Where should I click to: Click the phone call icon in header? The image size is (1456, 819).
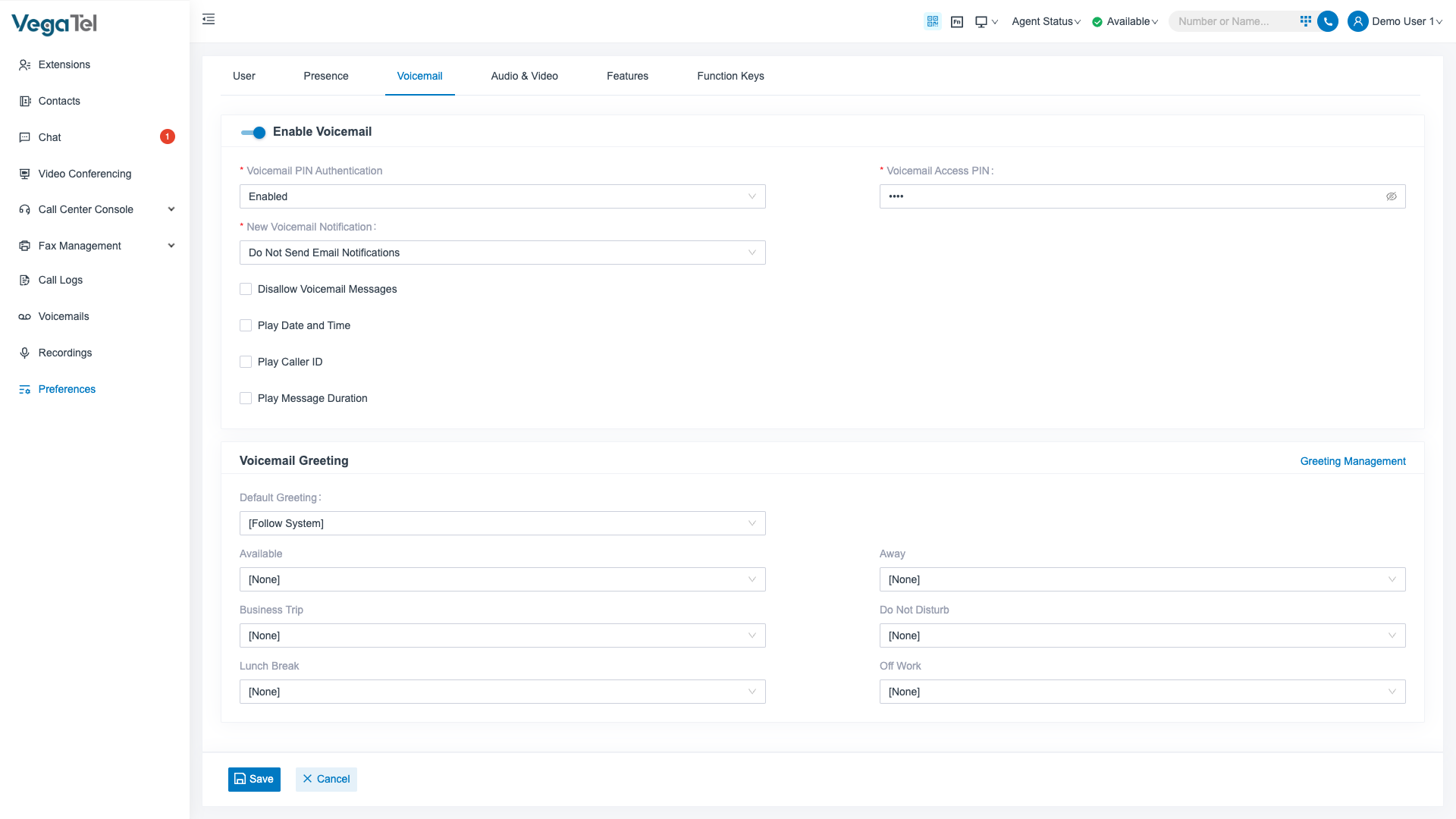point(1328,21)
